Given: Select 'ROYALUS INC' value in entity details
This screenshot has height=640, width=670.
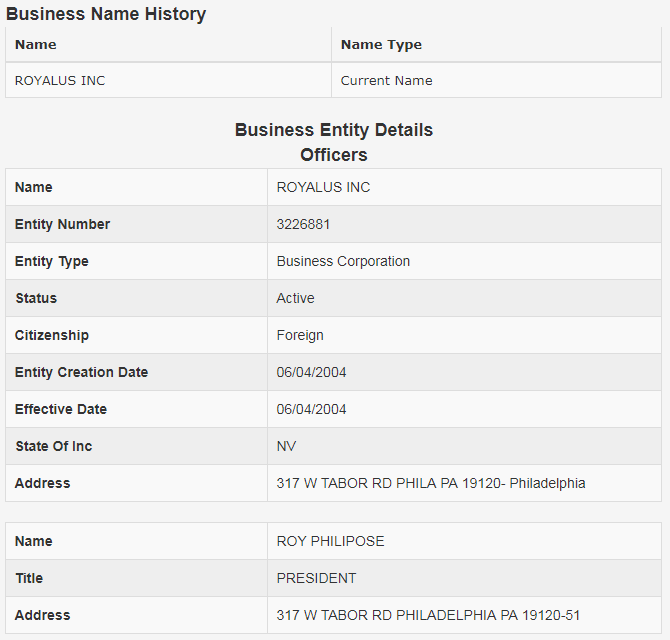Looking at the screenshot, I should (323, 187).
